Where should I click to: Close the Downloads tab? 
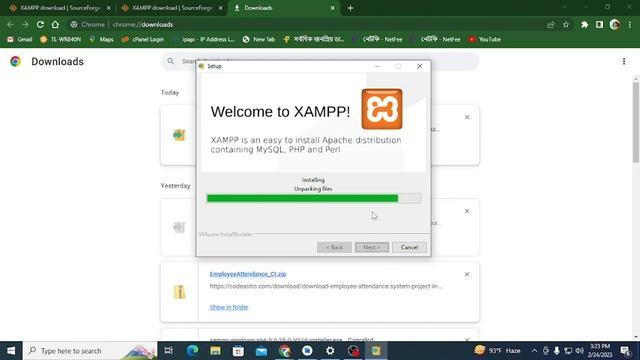pos(333,8)
